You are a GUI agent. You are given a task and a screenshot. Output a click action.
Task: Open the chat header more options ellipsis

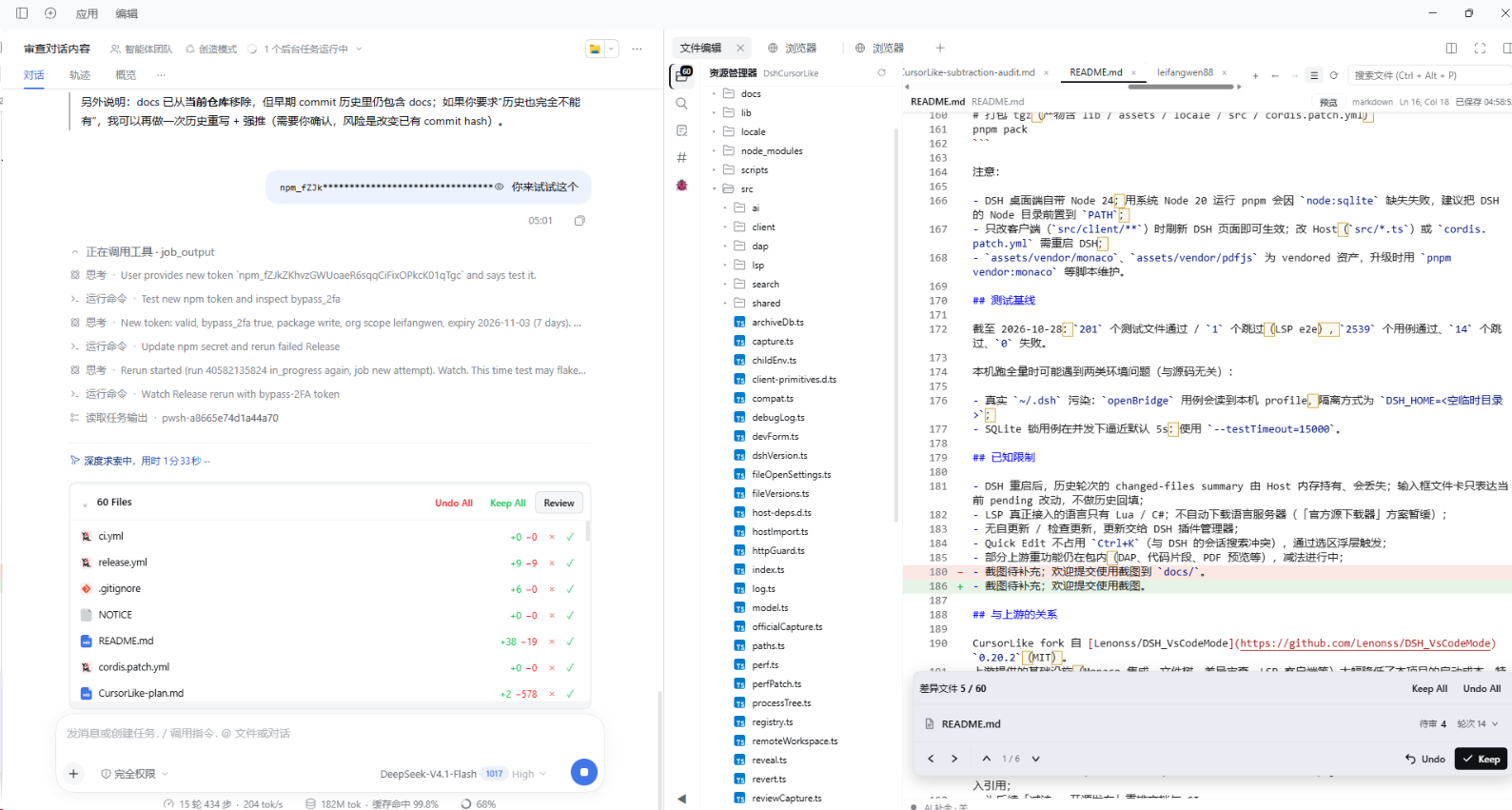[637, 49]
